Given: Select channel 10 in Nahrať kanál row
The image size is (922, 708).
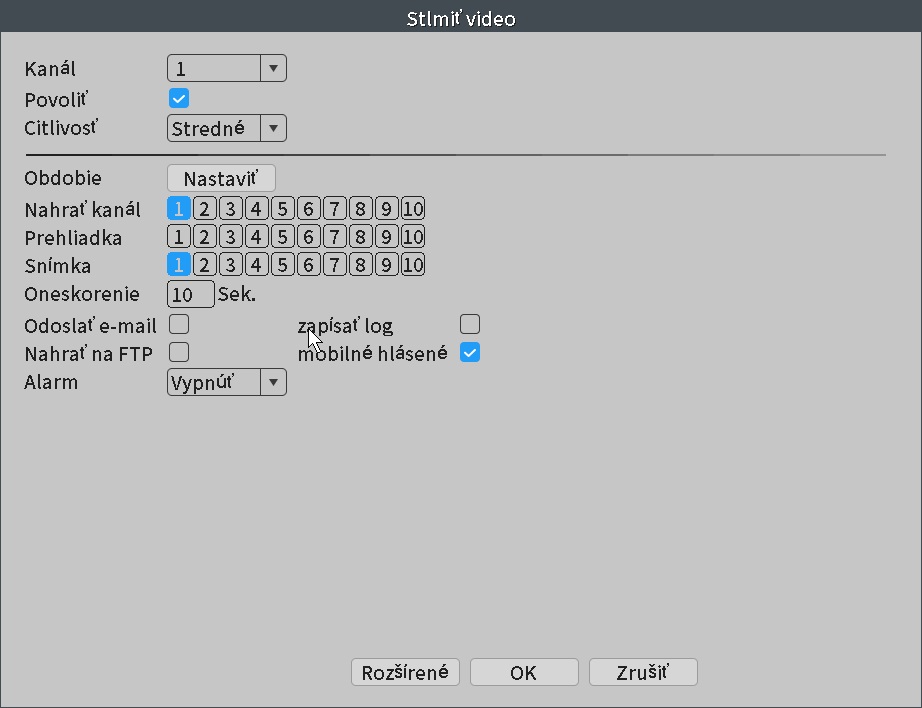Looking at the screenshot, I should pyautogui.click(x=413, y=209).
